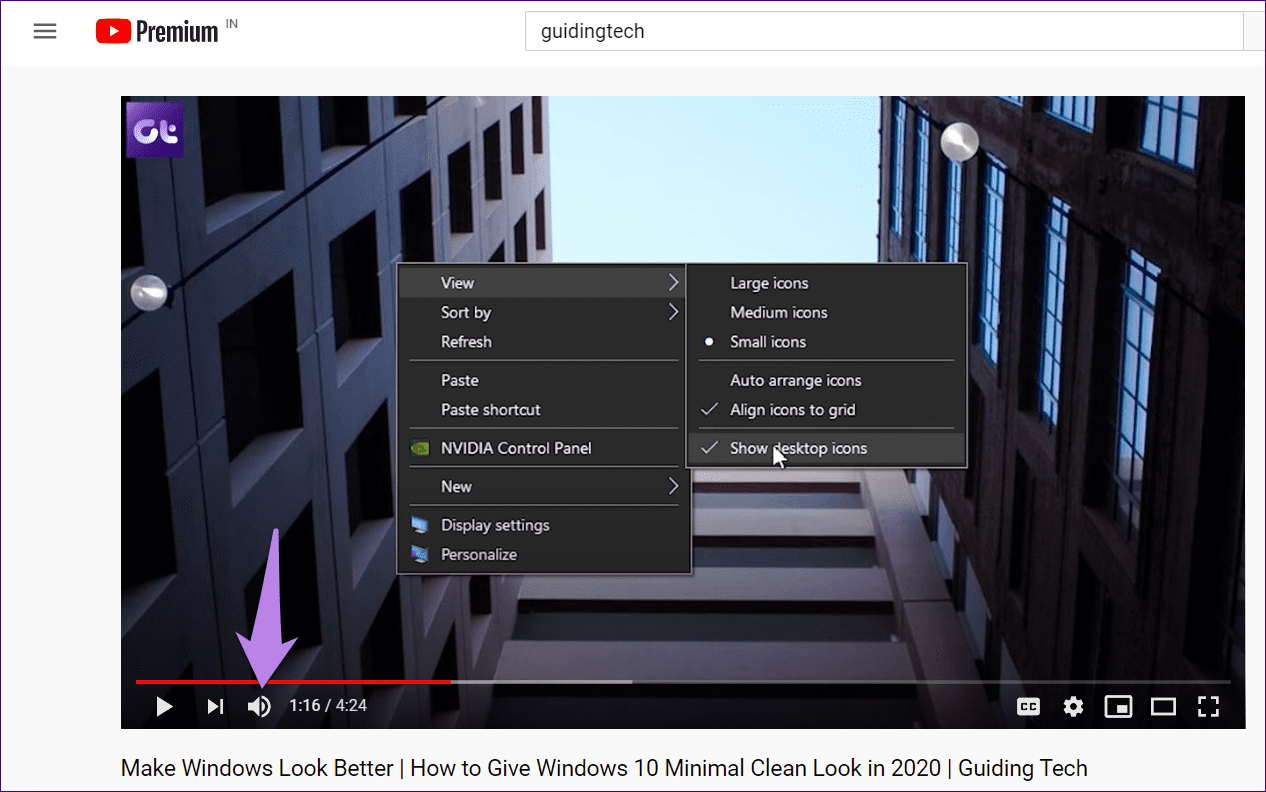The image size is (1266, 792).
Task: Enable Auto arrange icons option
Action: [796, 380]
